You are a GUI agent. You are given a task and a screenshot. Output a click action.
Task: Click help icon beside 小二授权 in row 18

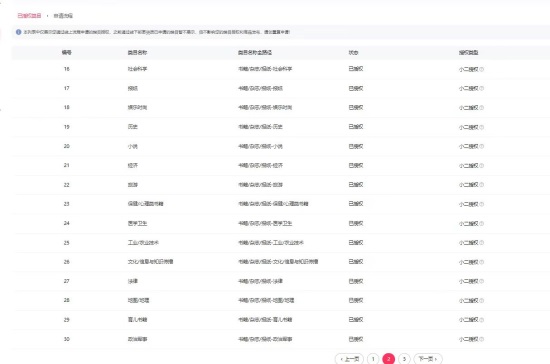tap(482, 108)
